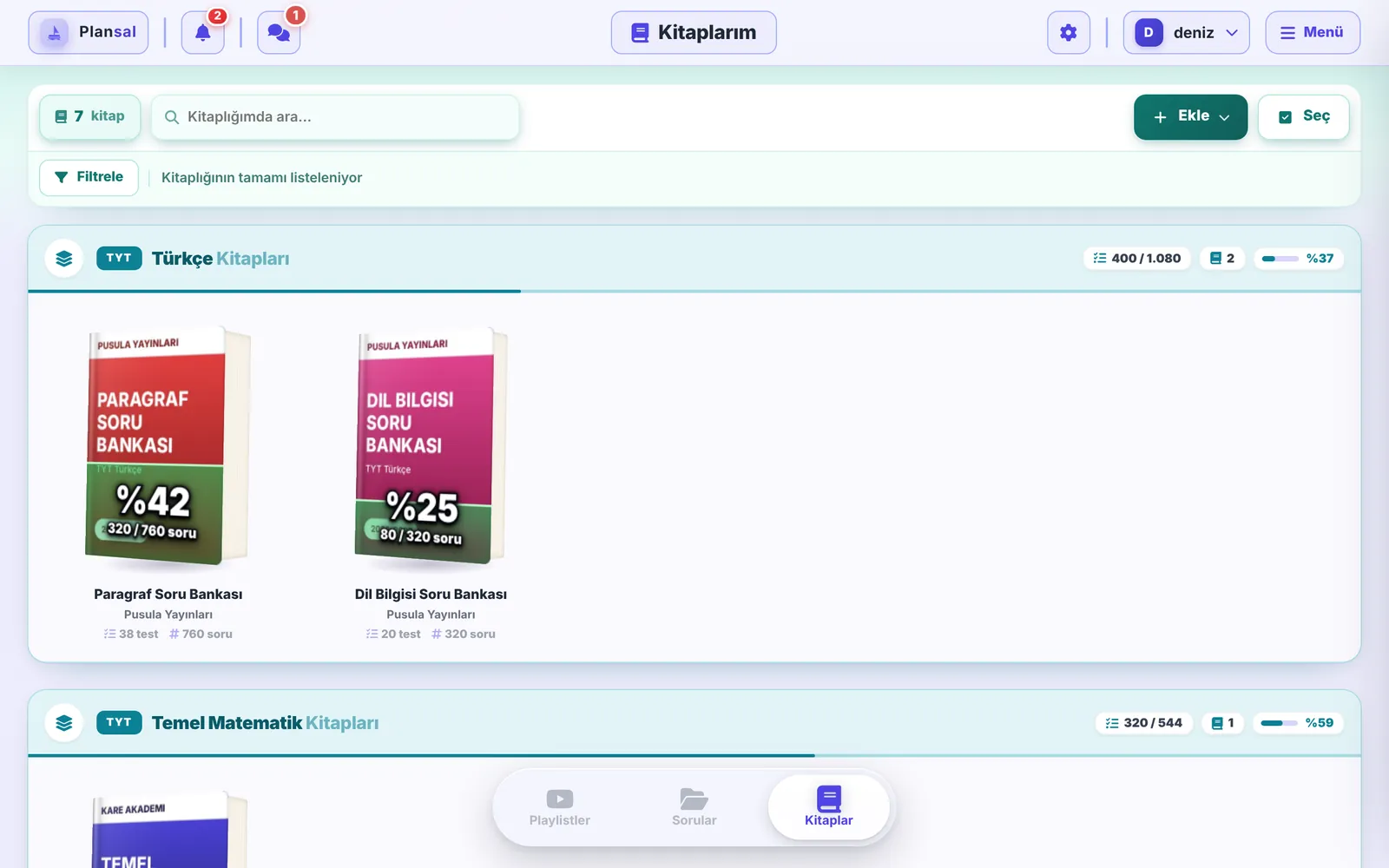This screenshot has height=868, width=1389.
Task: Collapse the Temel Matematik Kitapları section header
Action: coord(694,723)
